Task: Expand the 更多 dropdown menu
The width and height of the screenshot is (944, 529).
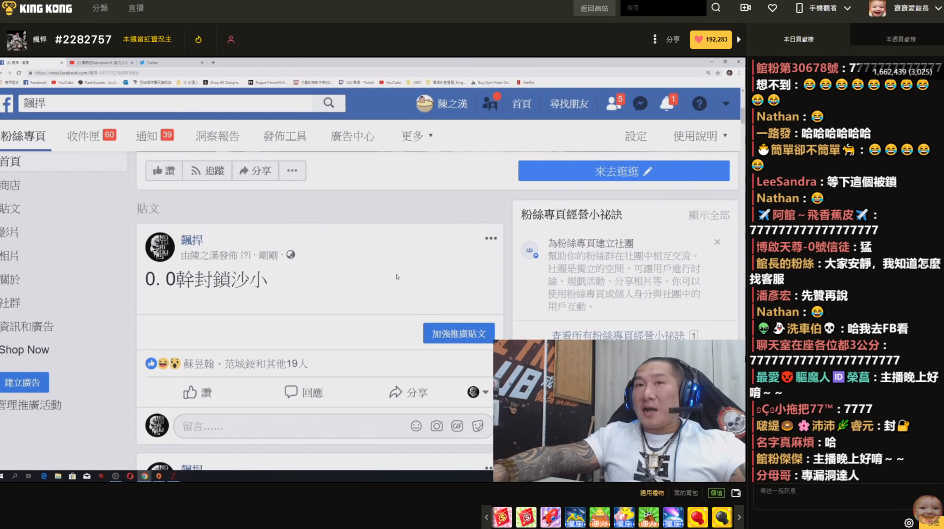Action: [x=417, y=136]
